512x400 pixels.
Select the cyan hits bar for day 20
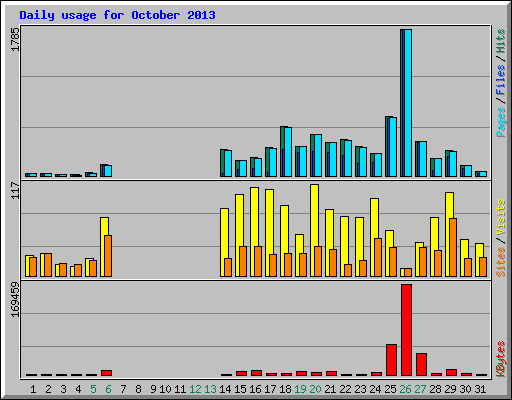(318, 156)
